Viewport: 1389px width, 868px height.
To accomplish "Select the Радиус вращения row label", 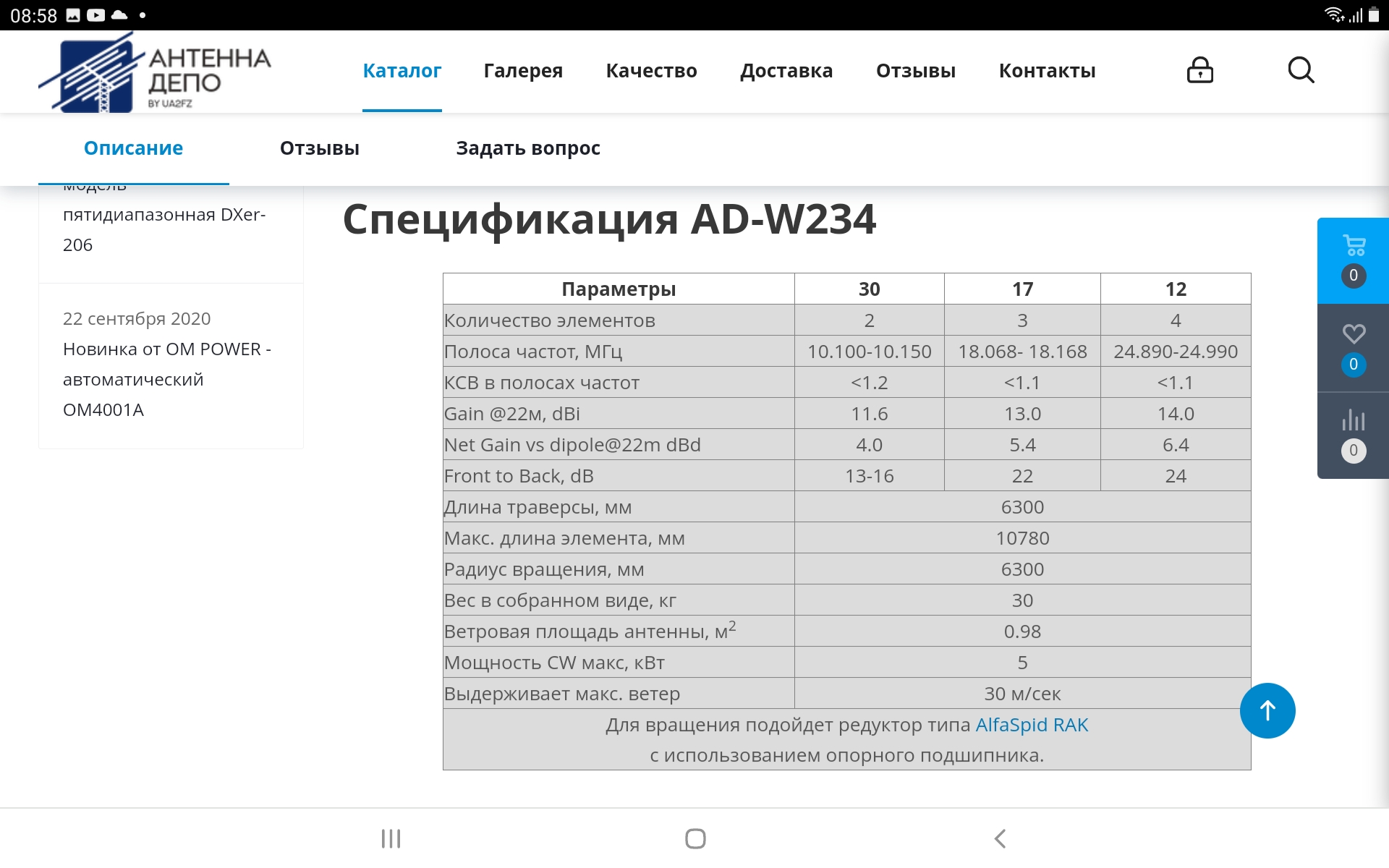I will tap(544, 569).
